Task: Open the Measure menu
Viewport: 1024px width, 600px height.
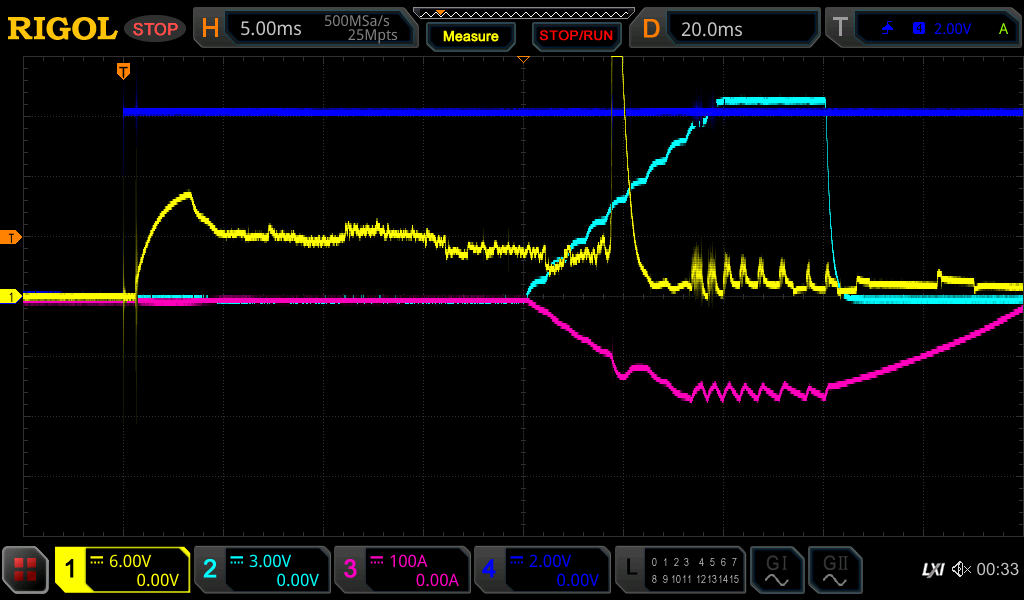Action: (x=470, y=36)
